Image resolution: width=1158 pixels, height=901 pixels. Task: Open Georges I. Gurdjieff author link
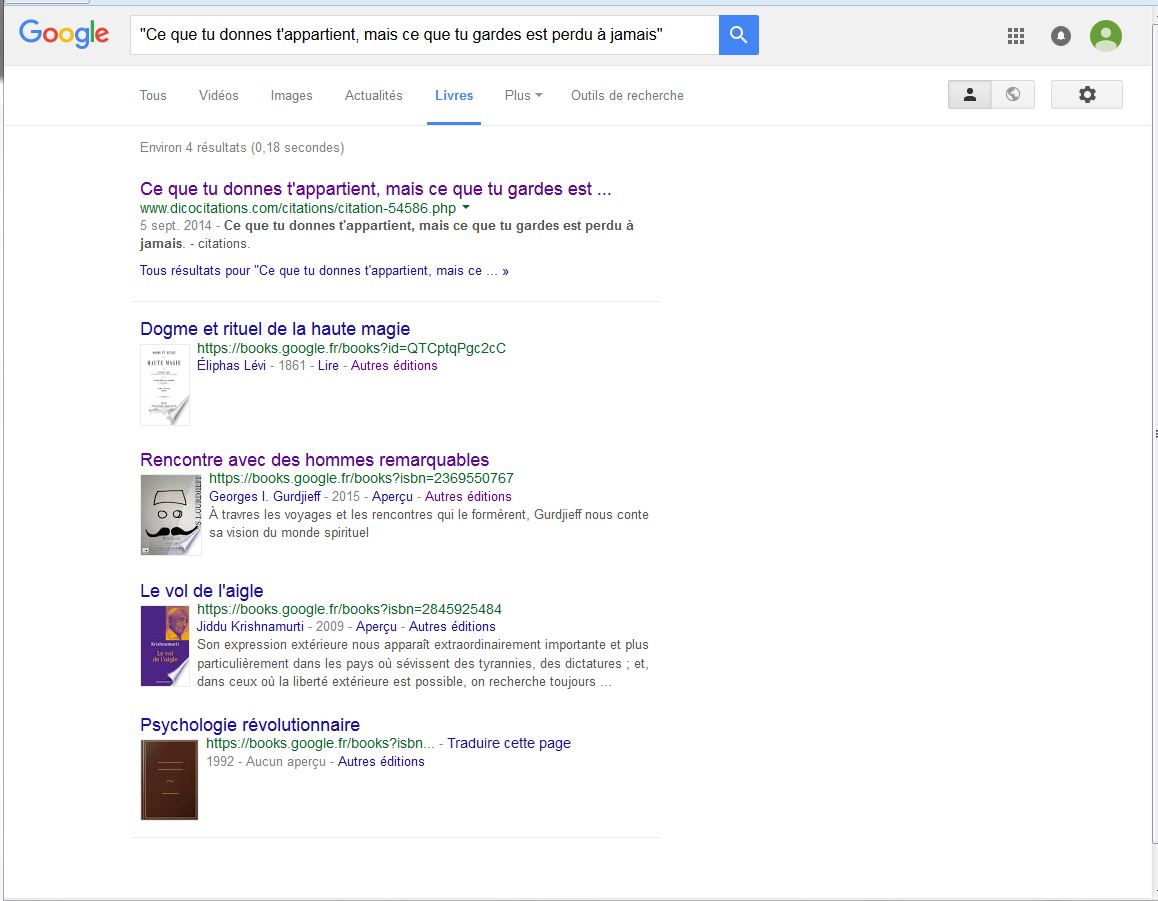pyautogui.click(x=265, y=496)
